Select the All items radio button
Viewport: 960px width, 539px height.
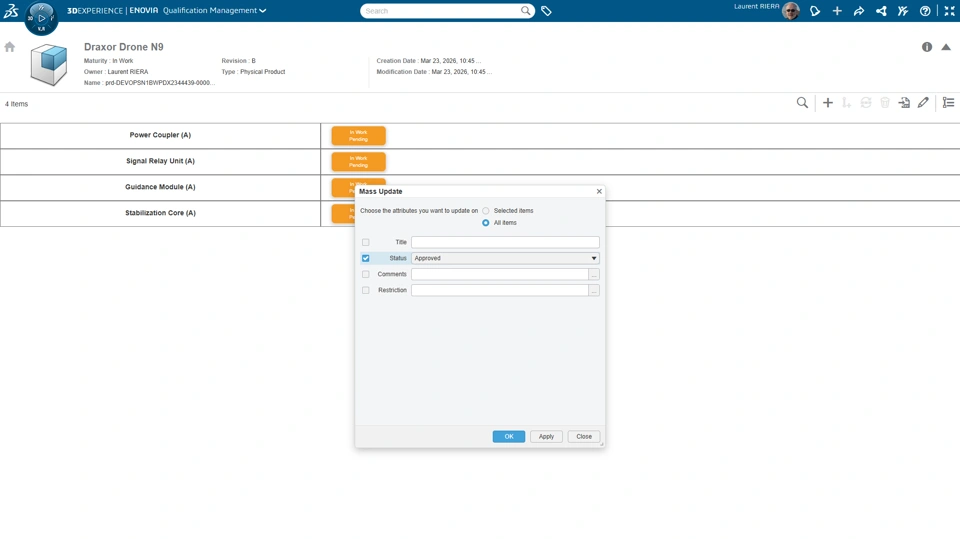[486, 223]
